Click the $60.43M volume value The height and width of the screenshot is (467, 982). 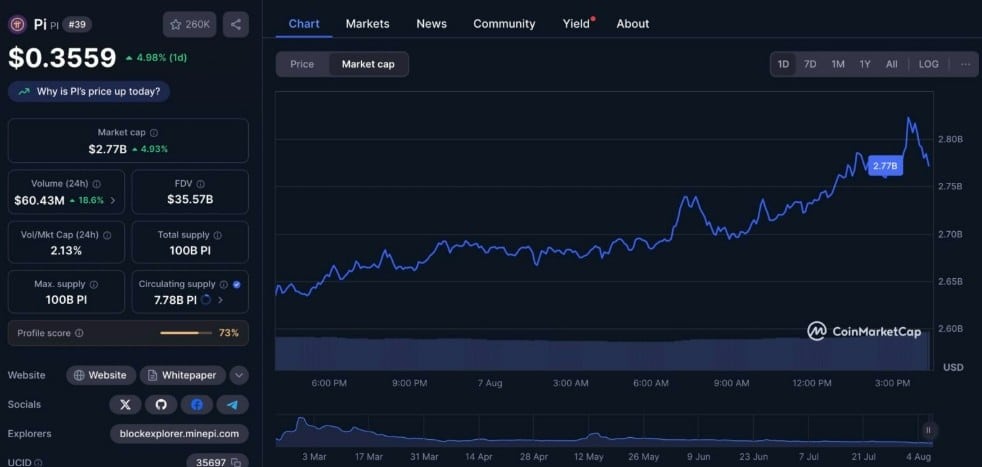(39, 200)
